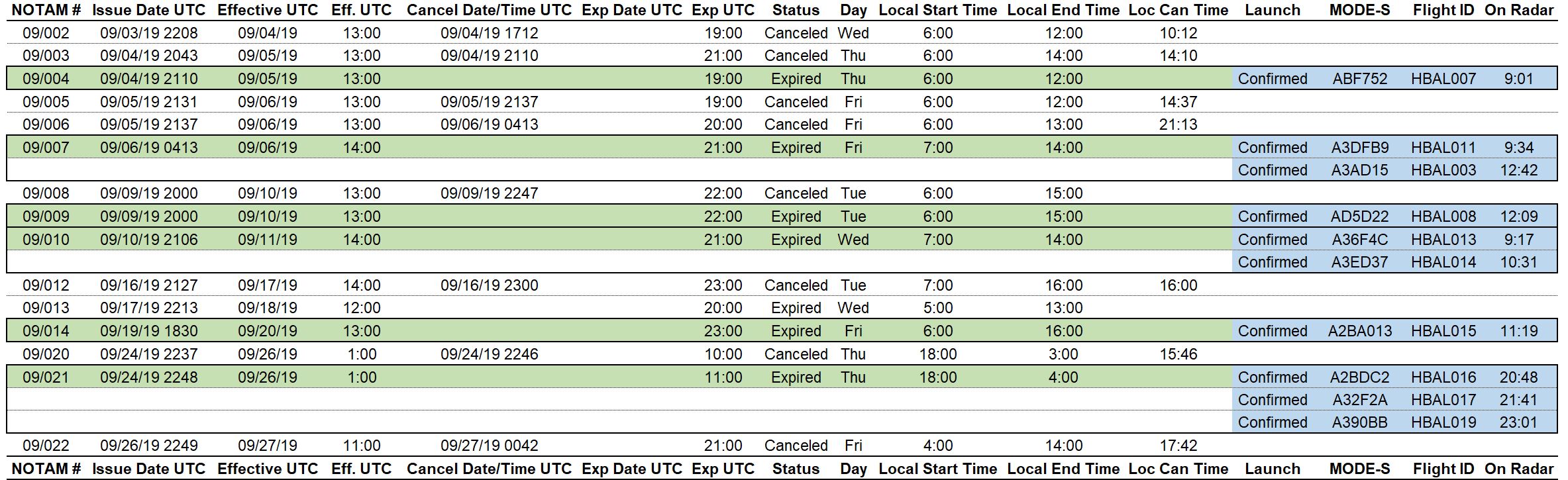Select MODE-S code A2BA013

(x=1359, y=331)
